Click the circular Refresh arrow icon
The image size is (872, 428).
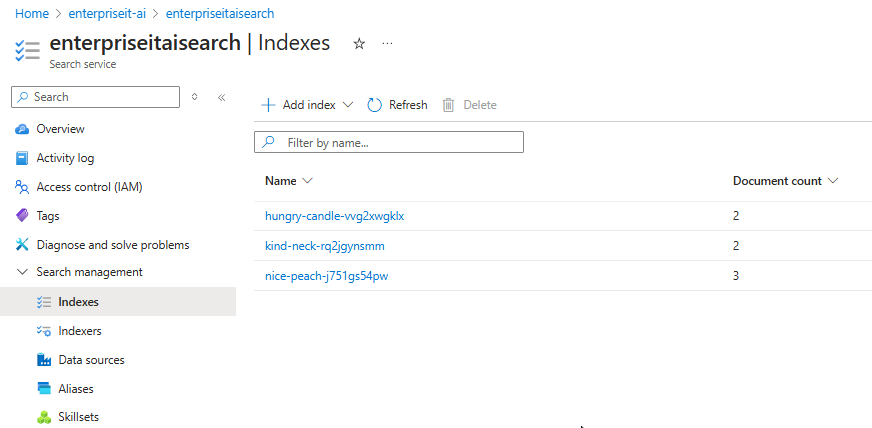(375, 105)
